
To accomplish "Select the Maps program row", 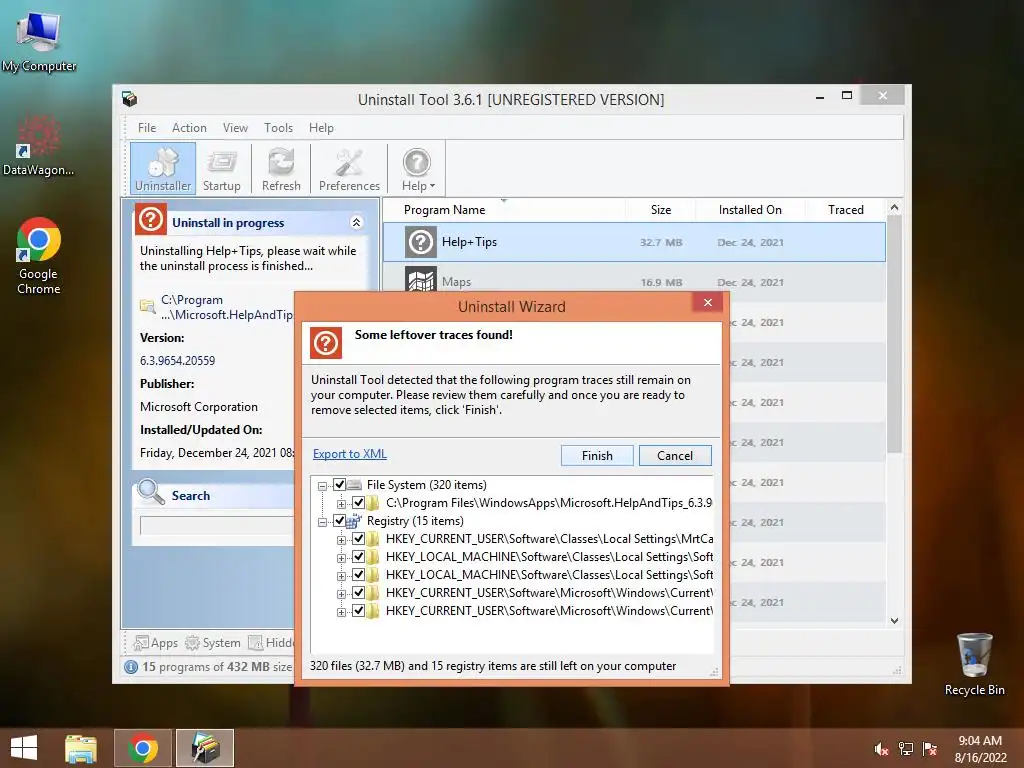I will (634, 282).
